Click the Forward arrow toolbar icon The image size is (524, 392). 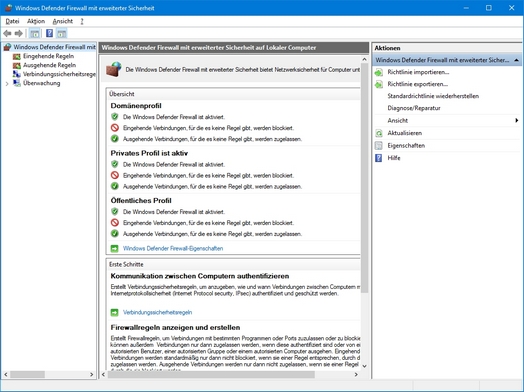(19, 33)
